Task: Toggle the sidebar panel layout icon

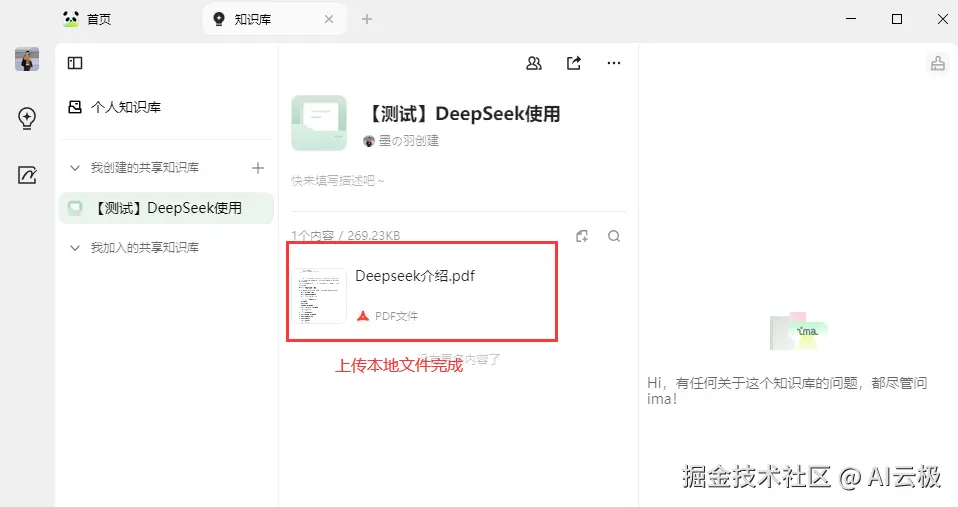Action: 75,63
